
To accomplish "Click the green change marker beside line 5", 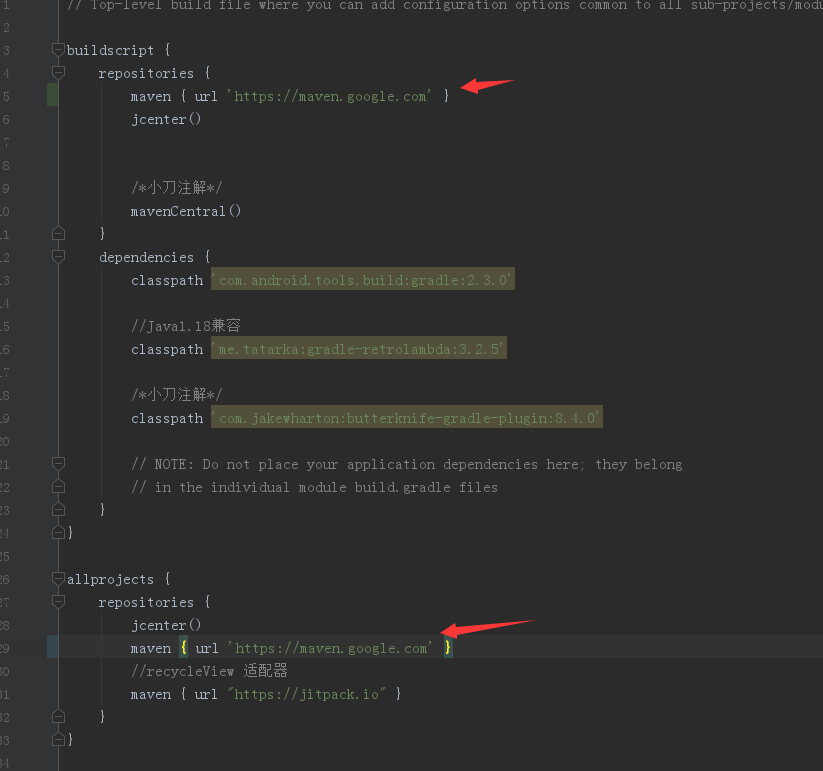I will 51,96.
